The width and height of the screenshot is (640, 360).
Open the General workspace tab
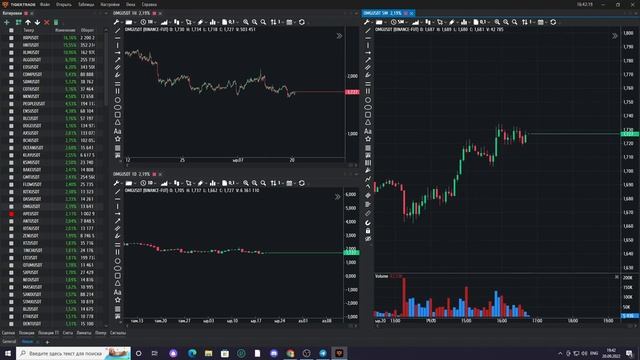[x=9, y=342]
